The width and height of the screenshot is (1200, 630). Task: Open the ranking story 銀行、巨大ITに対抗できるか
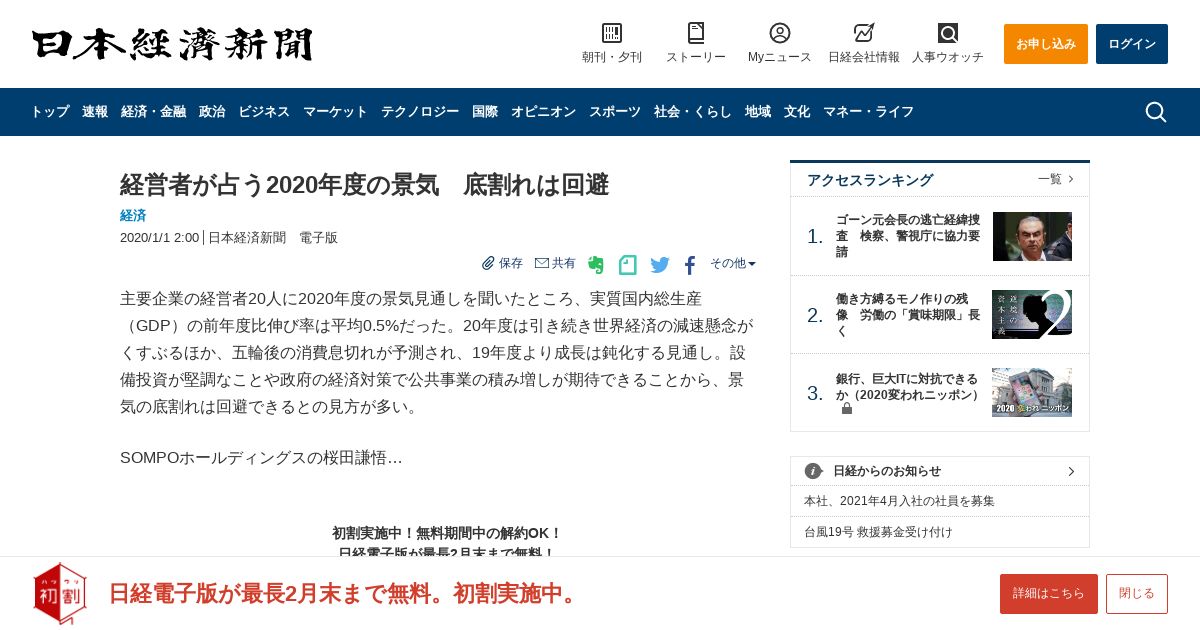[x=908, y=387]
